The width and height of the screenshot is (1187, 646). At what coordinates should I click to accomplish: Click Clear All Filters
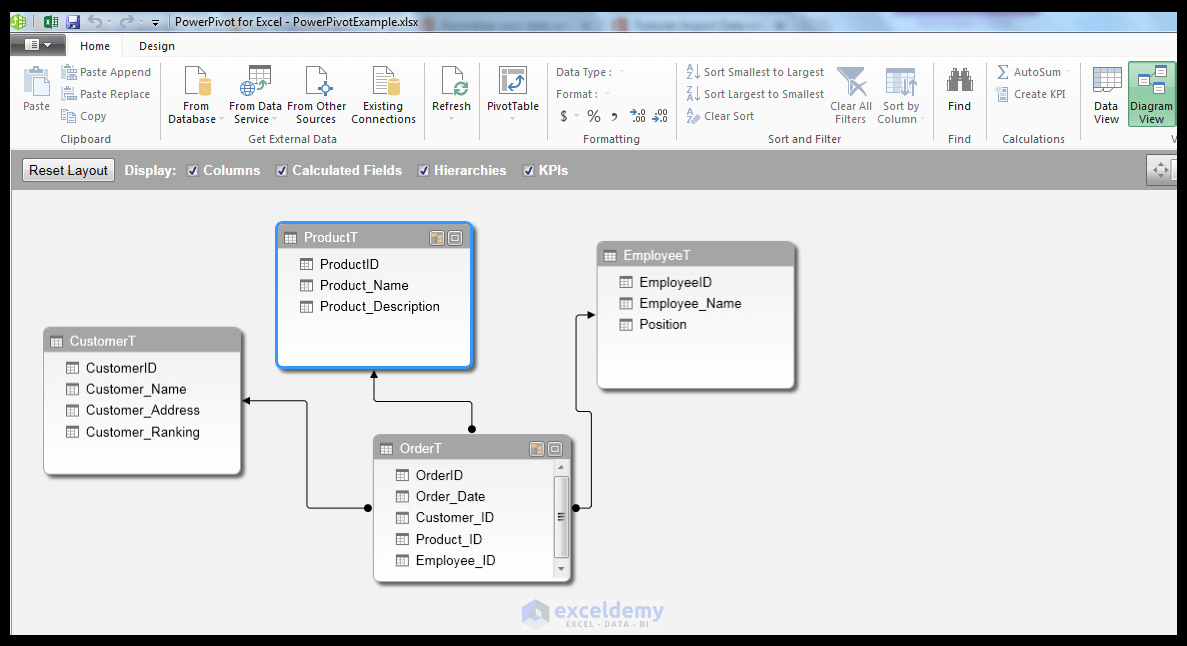tap(851, 95)
